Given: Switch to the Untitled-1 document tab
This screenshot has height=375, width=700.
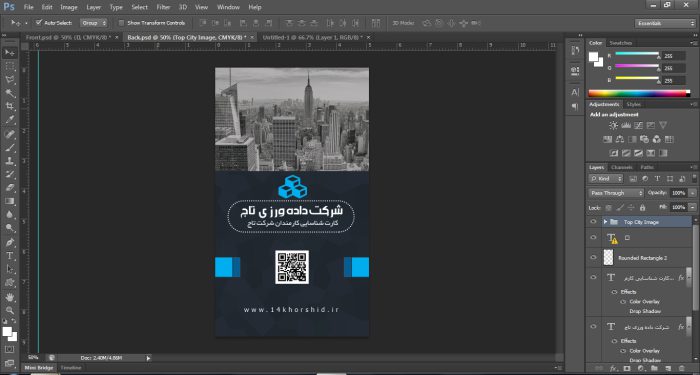Looking at the screenshot, I should pos(312,38).
